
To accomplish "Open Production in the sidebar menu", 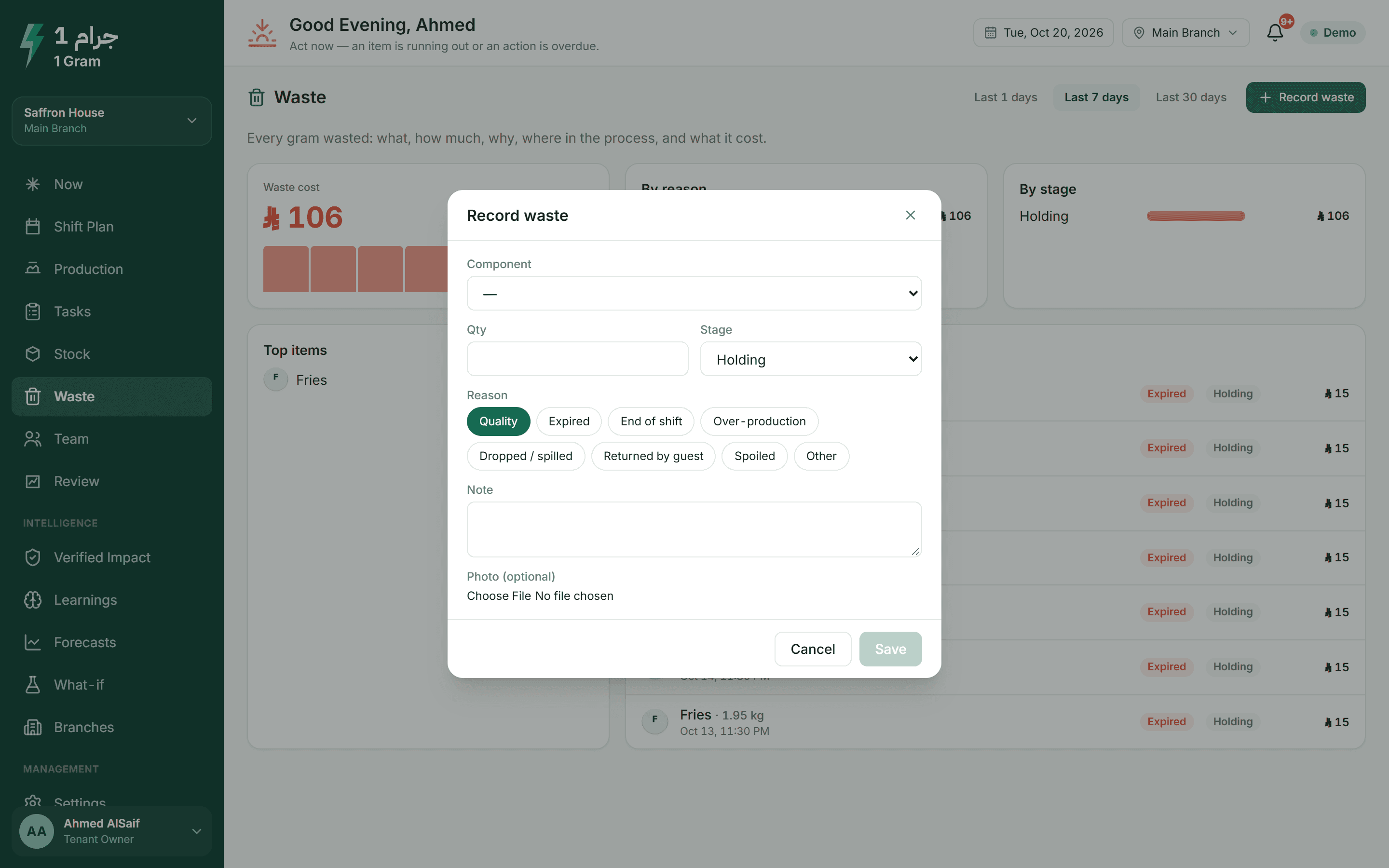I will pyautogui.click(x=111, y=269).
